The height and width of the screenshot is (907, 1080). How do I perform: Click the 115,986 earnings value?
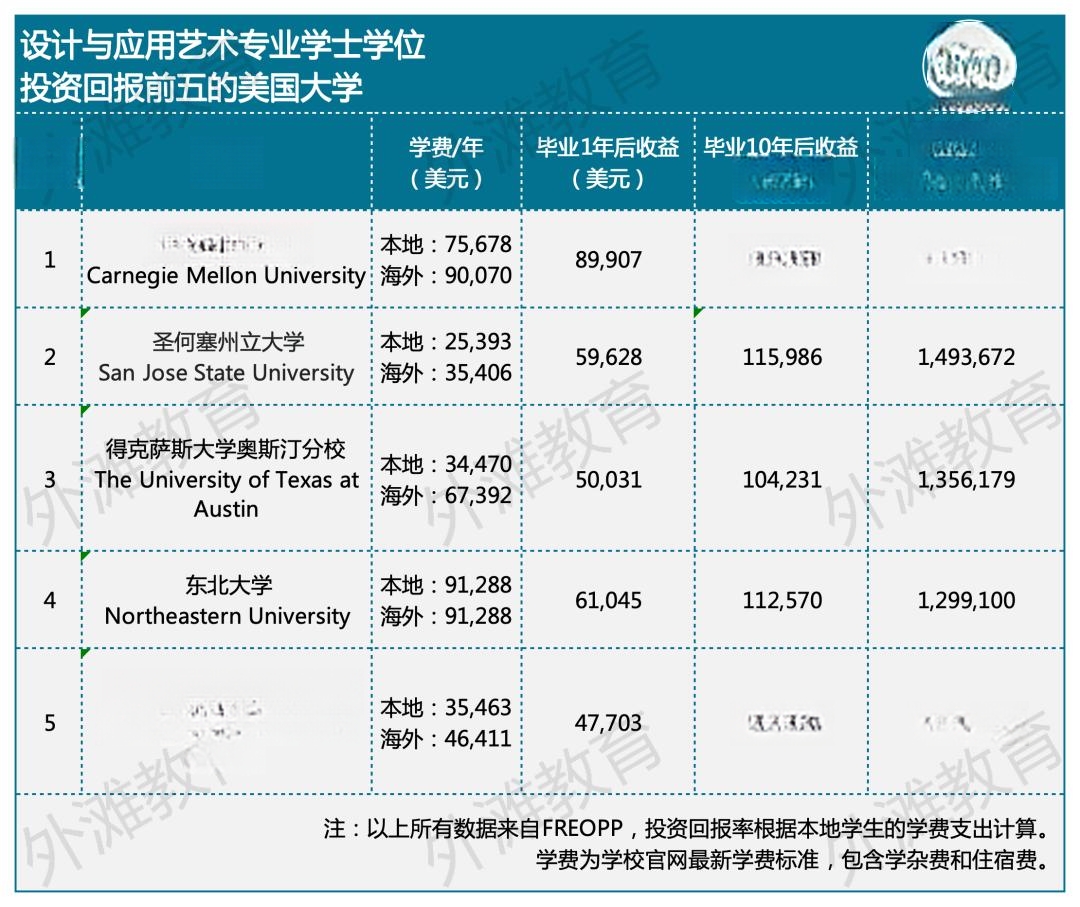click(782, 357)
